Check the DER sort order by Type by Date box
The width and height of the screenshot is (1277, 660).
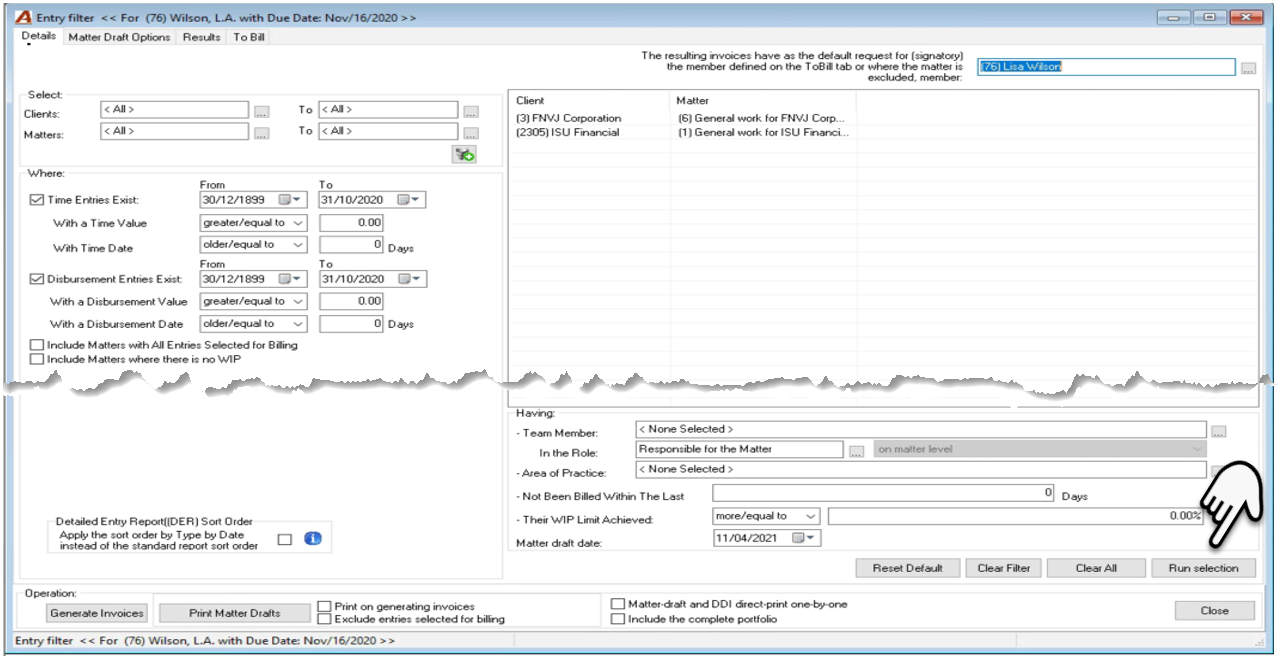pos(285,540)
